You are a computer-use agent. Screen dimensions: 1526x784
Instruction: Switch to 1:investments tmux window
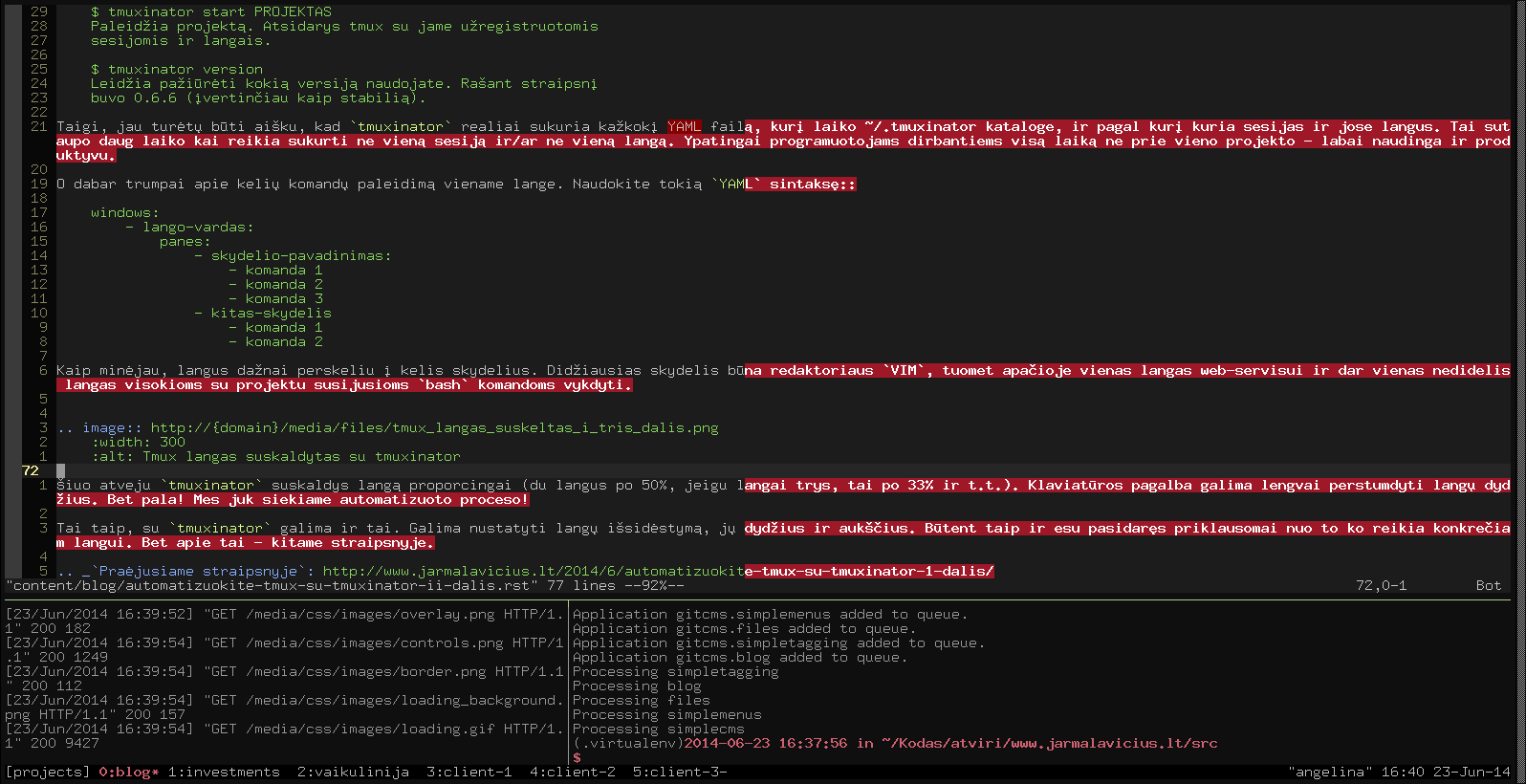(224, 772)
